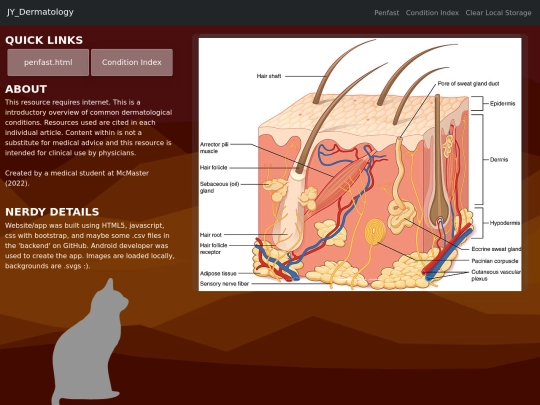This screenshot has width=540, height=405.
Task: Click the ABOUT heading
Action: (26, 89)
